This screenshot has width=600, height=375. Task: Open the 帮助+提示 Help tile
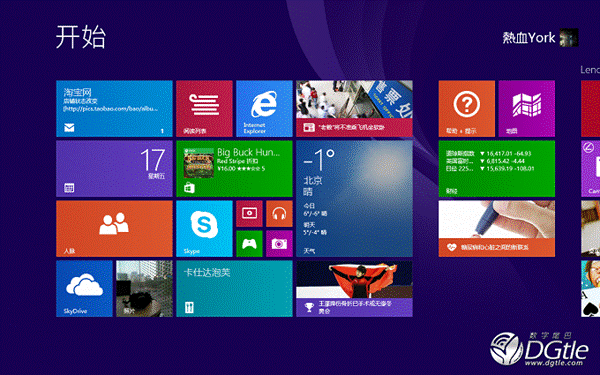(x=466, y=109)
